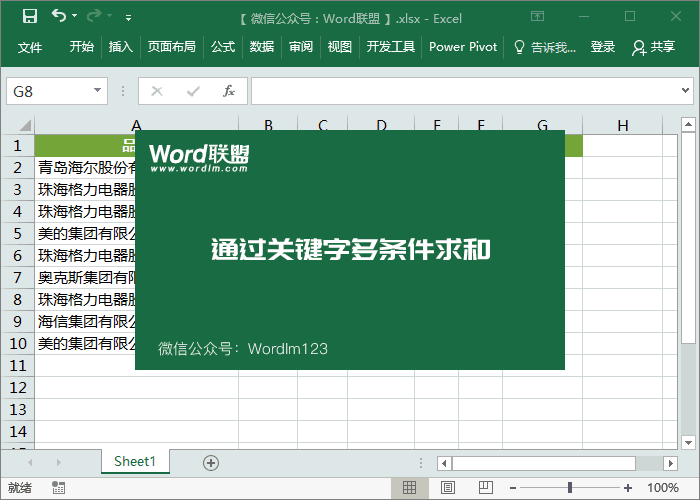
Task: Open the 公式 (Formulas) ribbon tab
Action: 222,47
